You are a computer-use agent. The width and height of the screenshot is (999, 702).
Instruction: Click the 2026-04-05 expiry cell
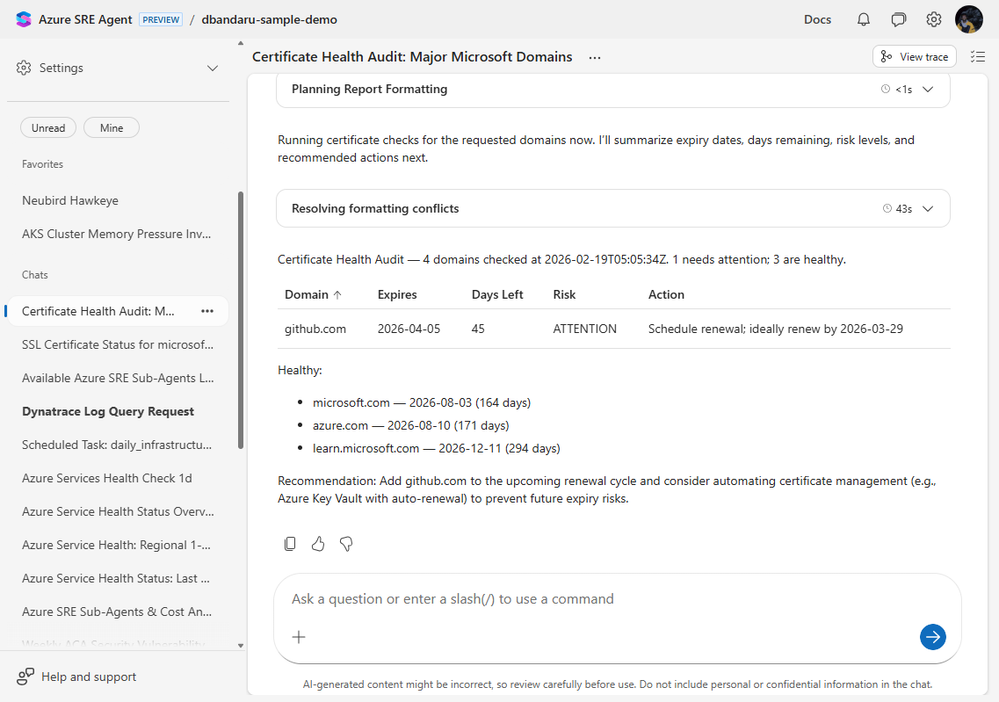[408, 329]
